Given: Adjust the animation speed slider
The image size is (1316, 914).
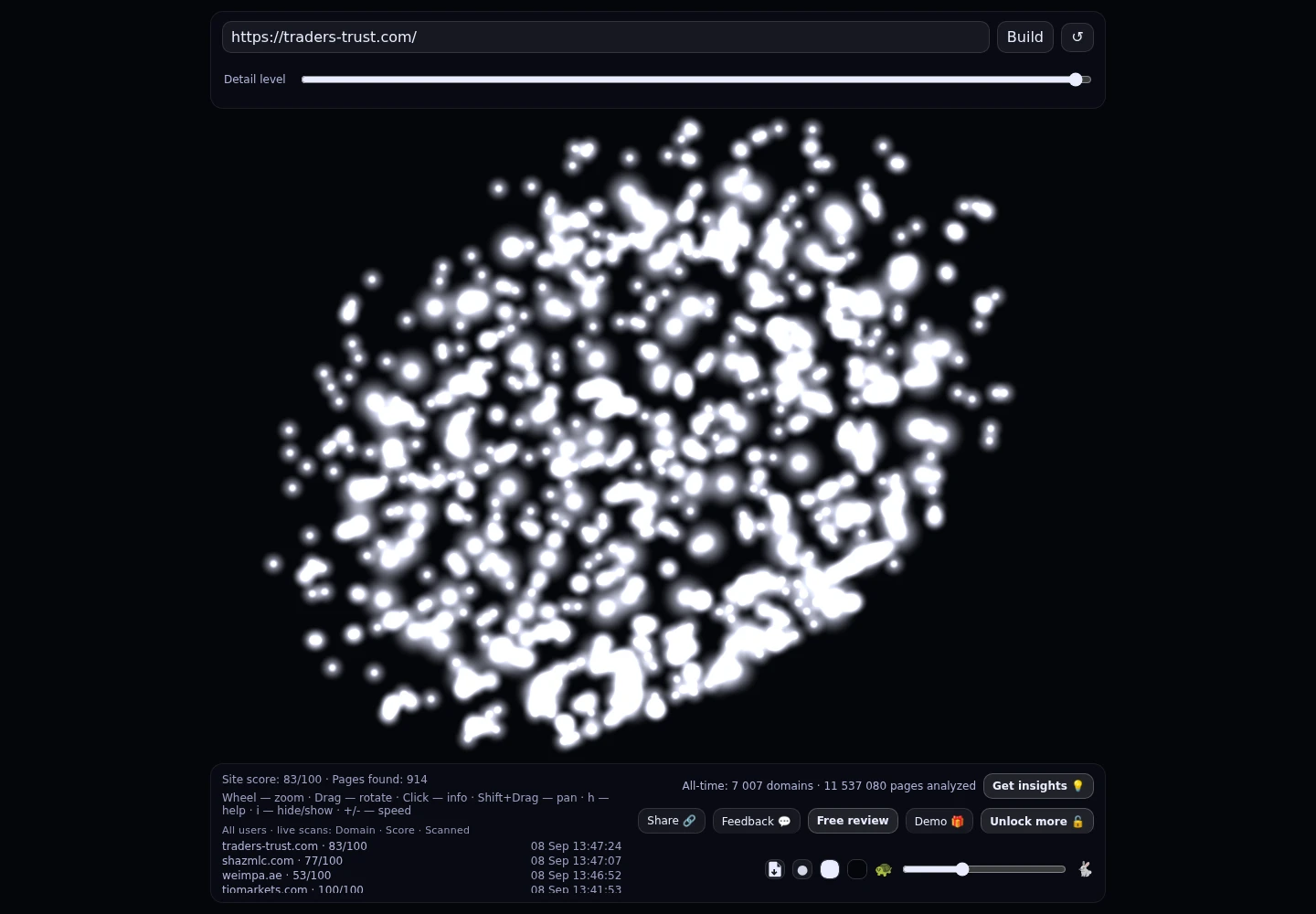Looking at the screenshot, I should tap(984, 869).
